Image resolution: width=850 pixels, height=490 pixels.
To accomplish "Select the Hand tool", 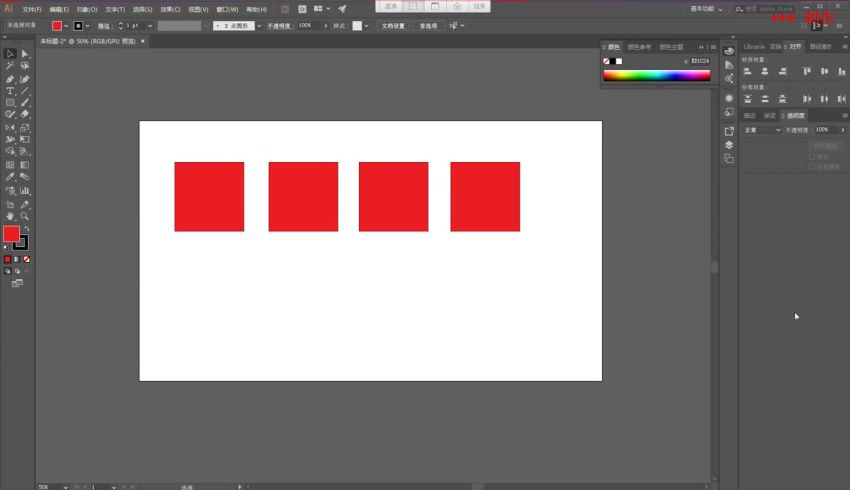I will point(10,216).
